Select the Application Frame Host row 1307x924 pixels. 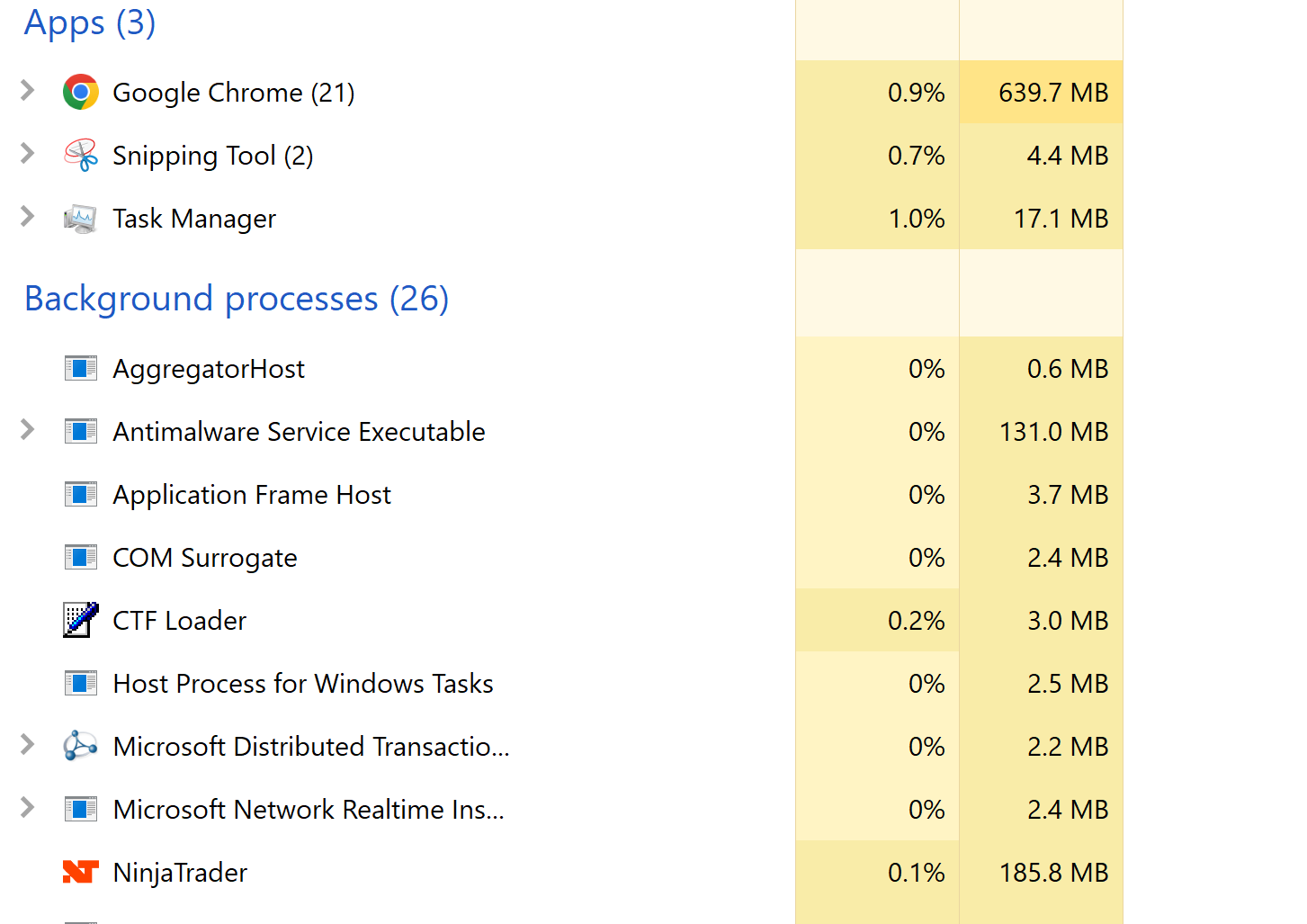coord(252,495)
